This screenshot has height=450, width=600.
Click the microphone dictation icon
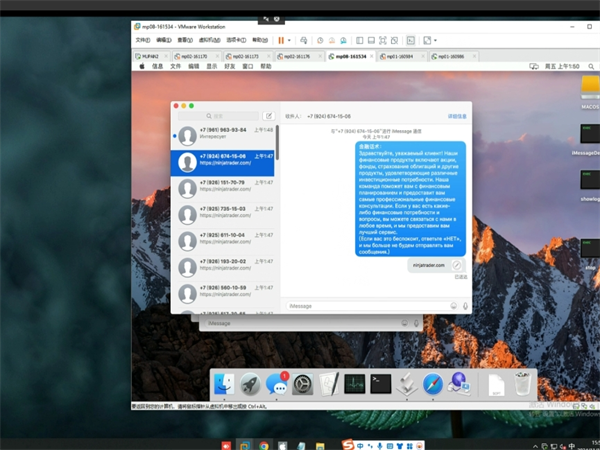[x=465, y=305]
